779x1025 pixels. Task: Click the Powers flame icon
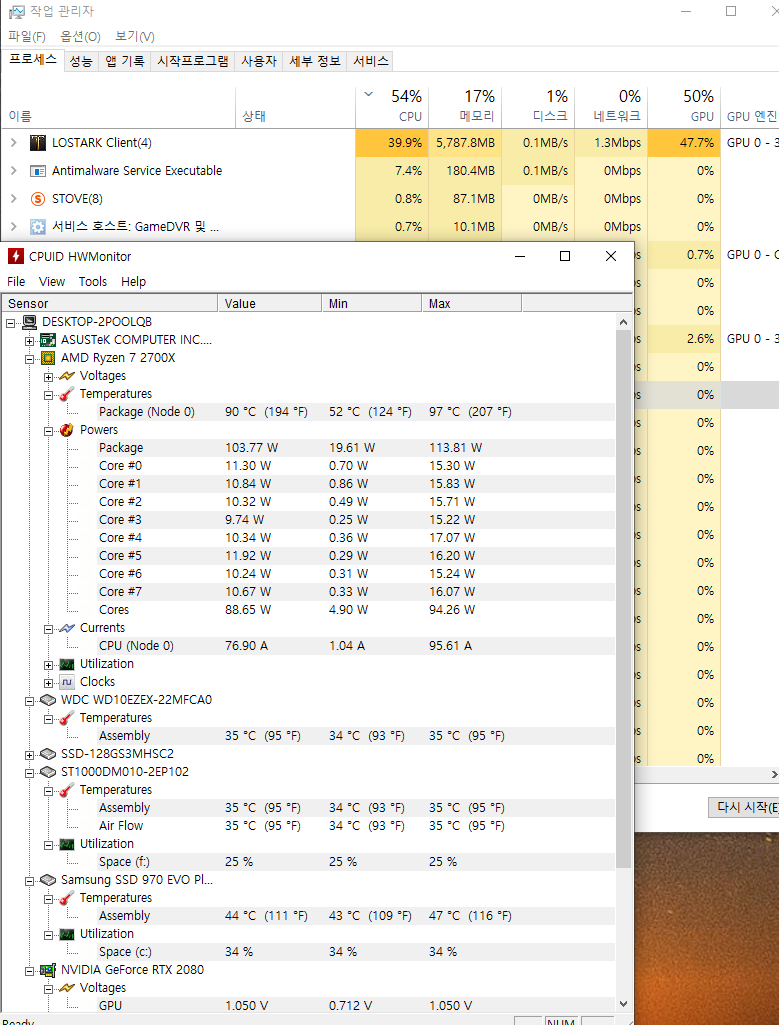(67, 429)
